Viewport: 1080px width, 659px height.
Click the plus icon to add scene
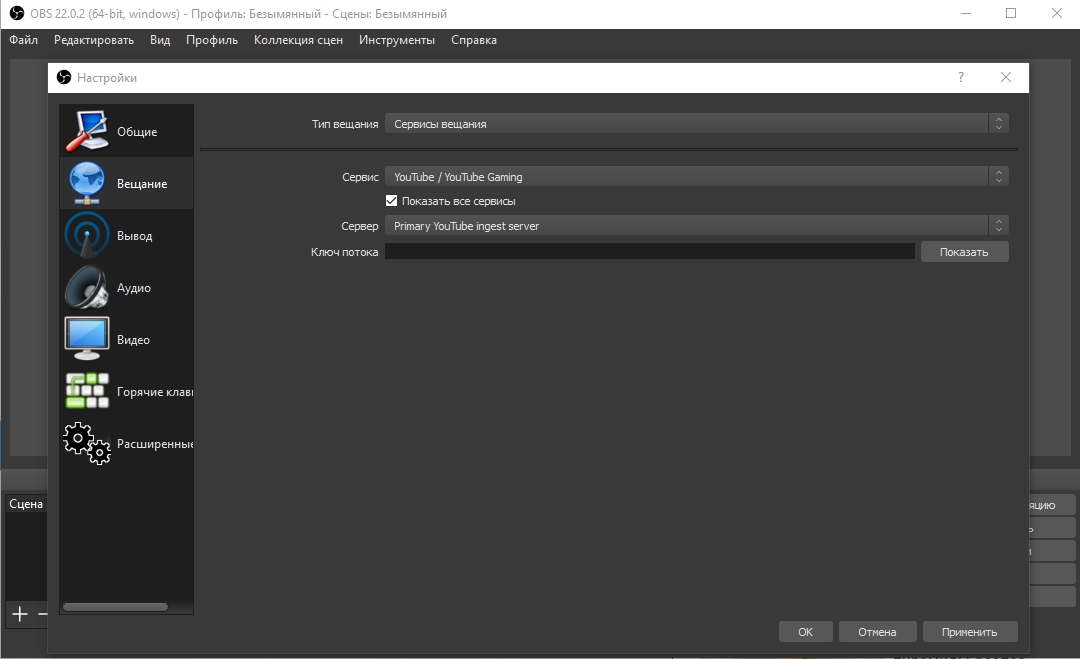click(20, 614)
